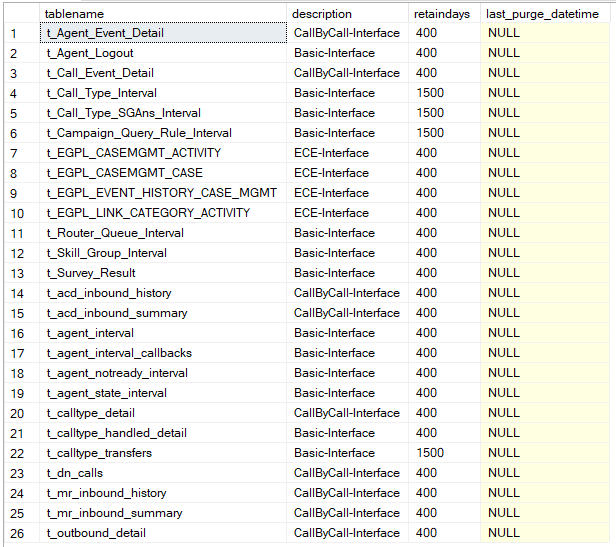Viewport: 616px width, 547px height.
Task: Select the t_agent_interval cell
Action: pyautogui.click(x=163, y=333)
